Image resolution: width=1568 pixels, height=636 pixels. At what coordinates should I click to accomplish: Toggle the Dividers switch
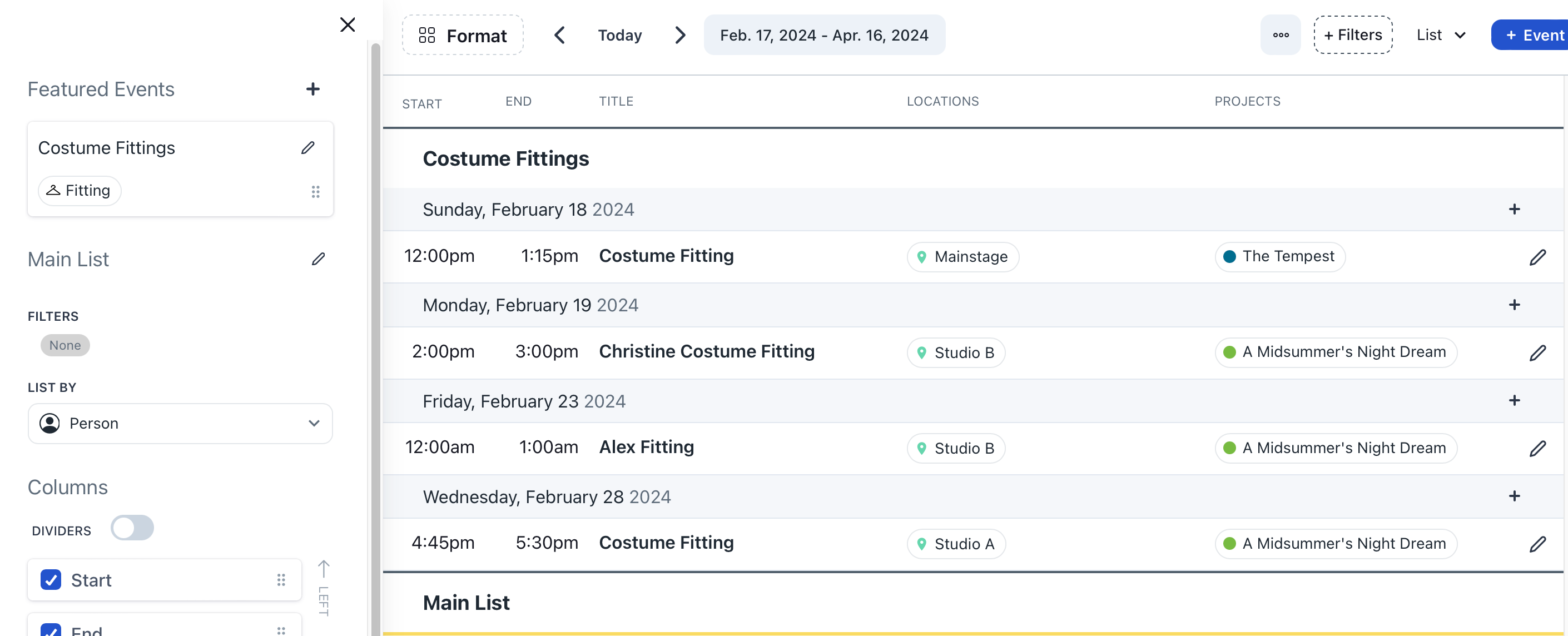(x=132, y=528)
